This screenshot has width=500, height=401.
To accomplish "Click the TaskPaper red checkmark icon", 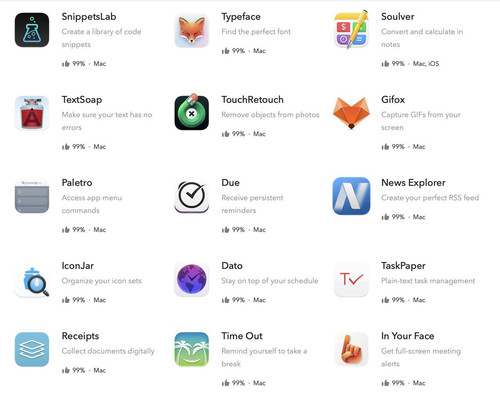I will tap(351, 279).
